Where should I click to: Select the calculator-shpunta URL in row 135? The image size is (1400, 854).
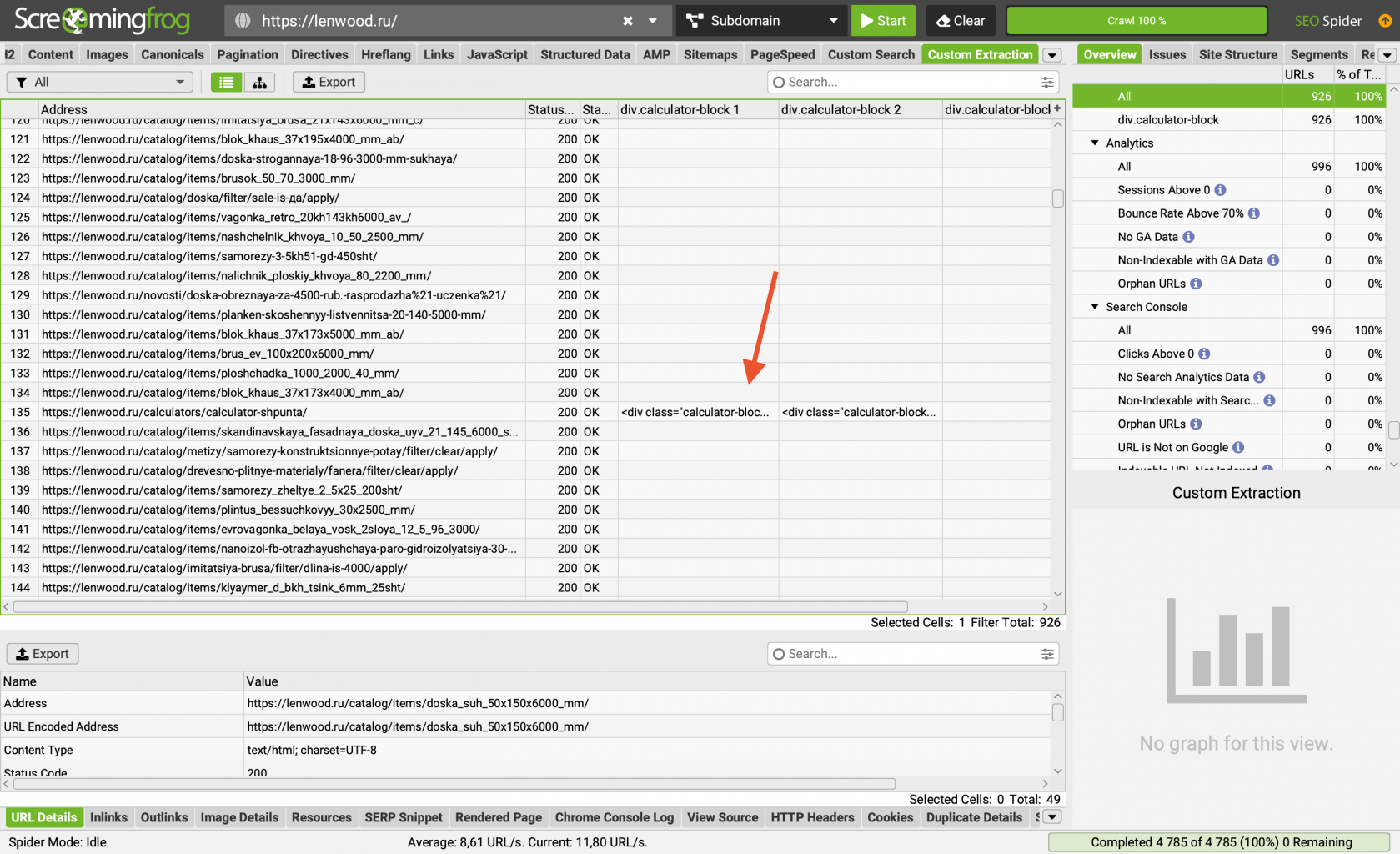174,412
